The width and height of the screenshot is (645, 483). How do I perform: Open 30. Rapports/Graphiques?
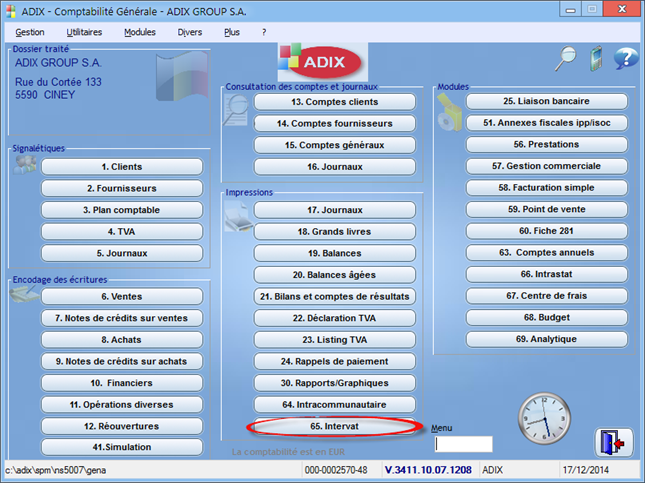click(335, 383)
